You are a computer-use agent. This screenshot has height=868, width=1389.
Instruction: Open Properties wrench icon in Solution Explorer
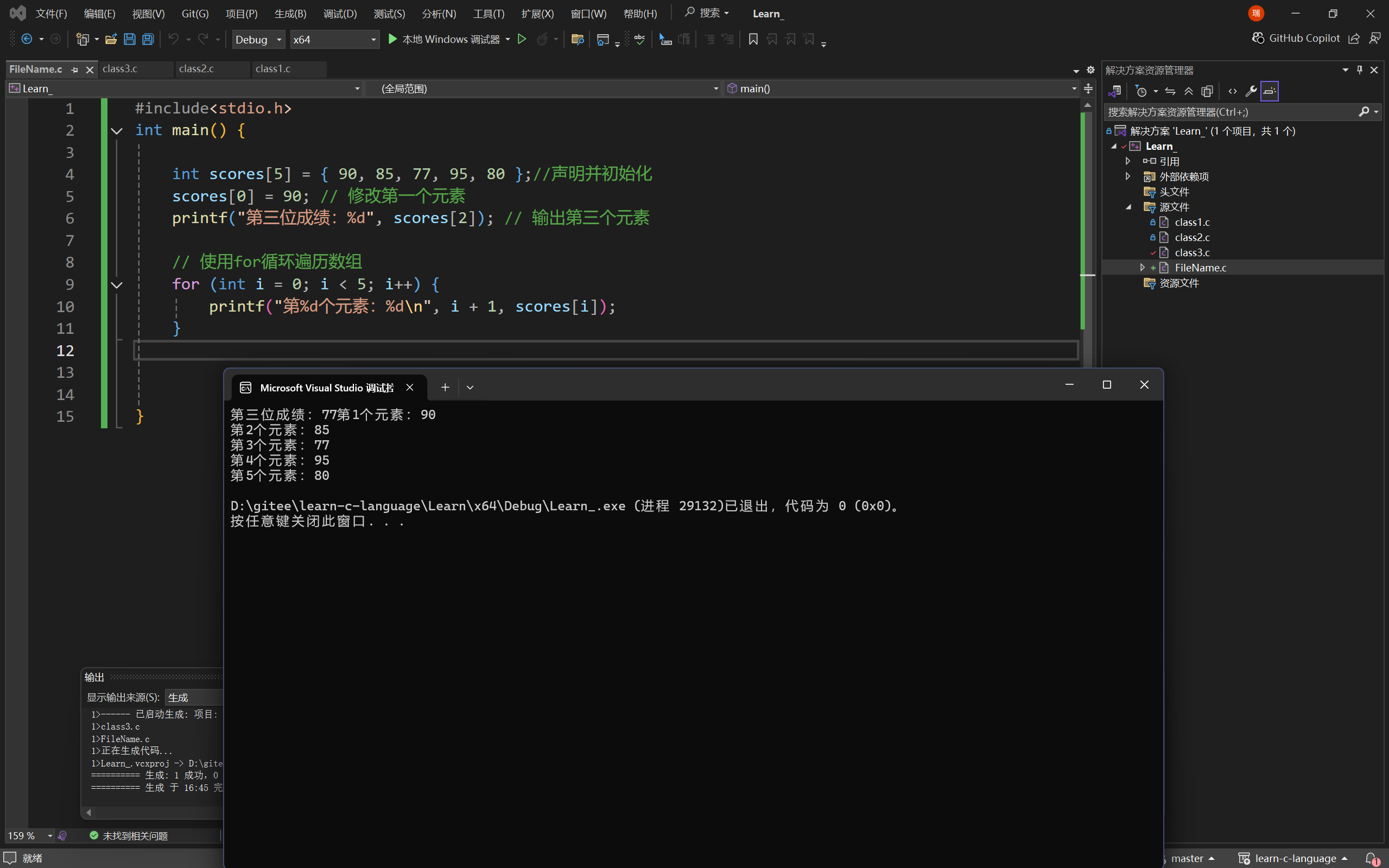point(1251,91)
